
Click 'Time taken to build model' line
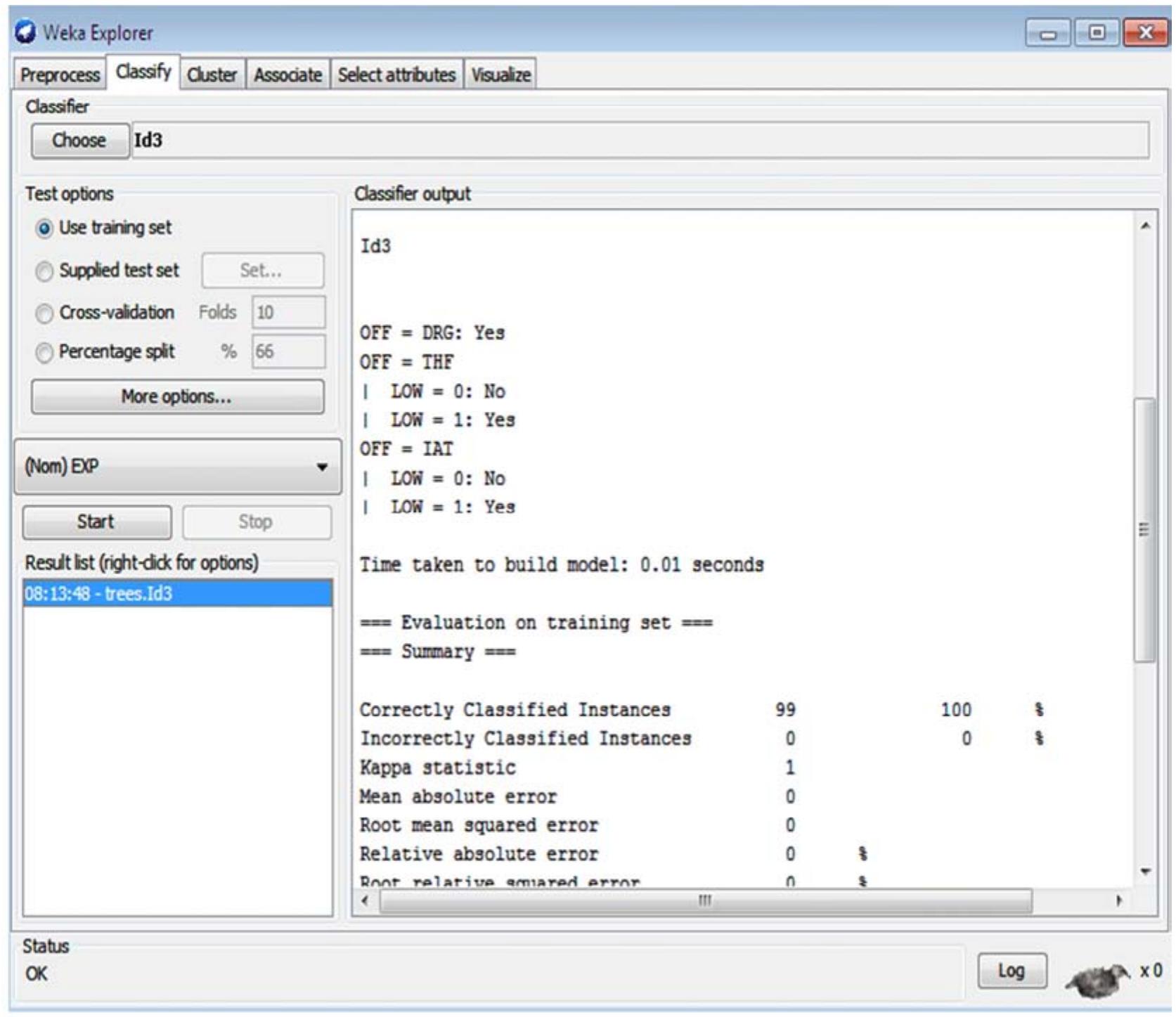(561, 565)
